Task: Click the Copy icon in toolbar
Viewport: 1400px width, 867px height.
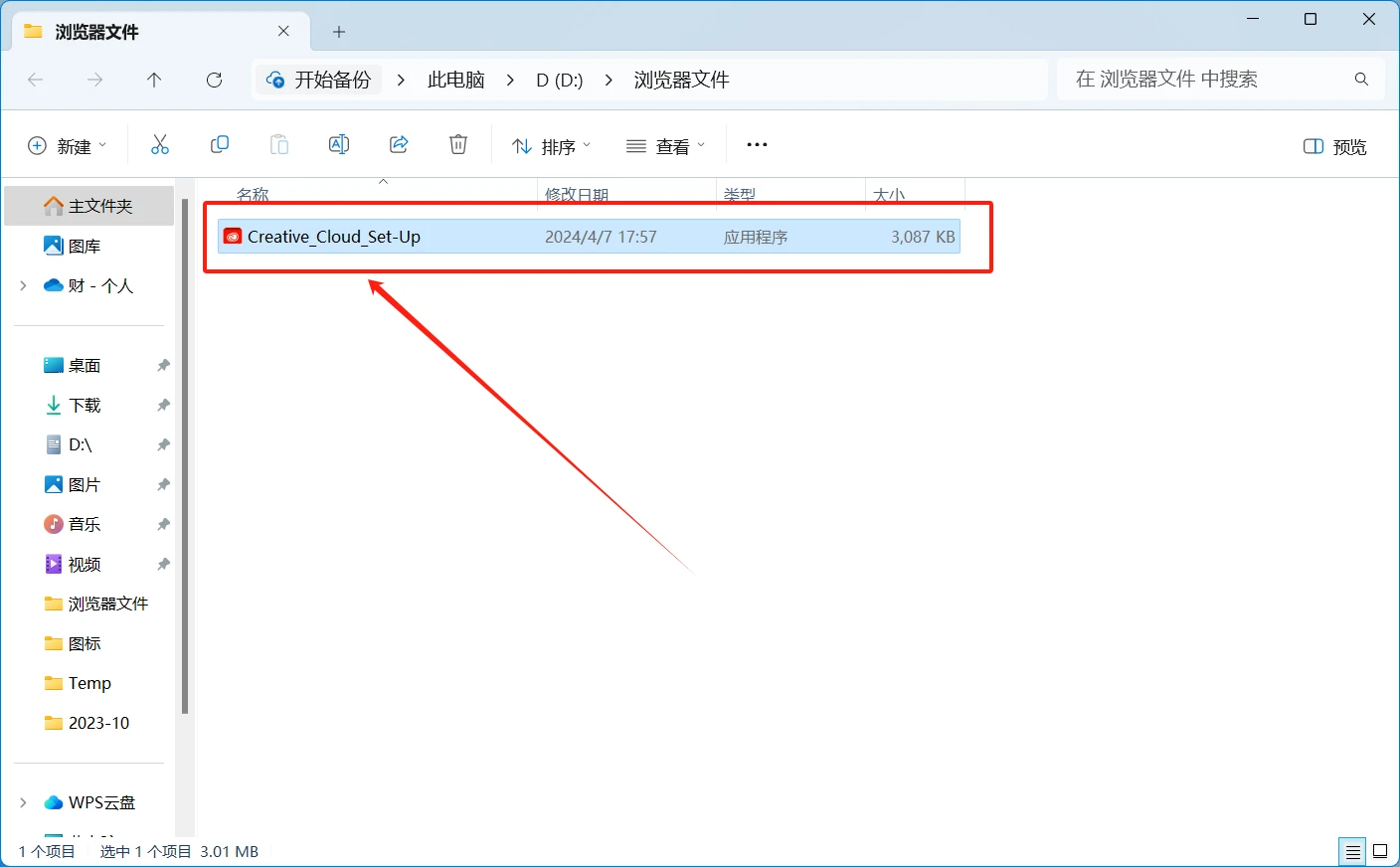Action: coord(220,145)
